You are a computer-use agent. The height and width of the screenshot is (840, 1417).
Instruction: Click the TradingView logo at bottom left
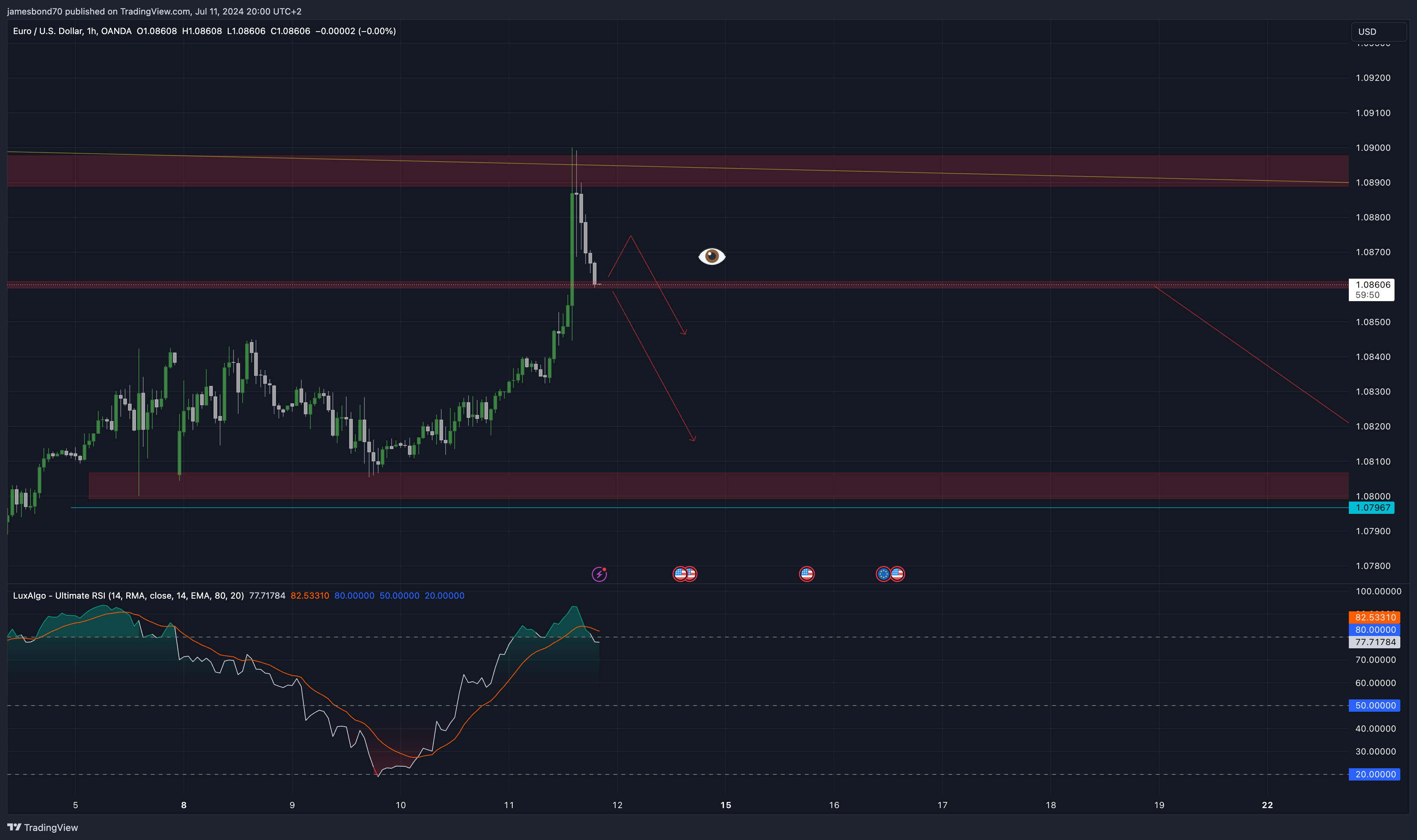43,827
